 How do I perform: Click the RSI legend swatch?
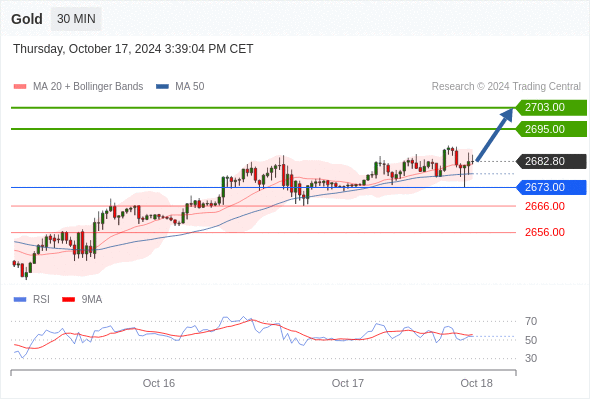pos(20,300)
